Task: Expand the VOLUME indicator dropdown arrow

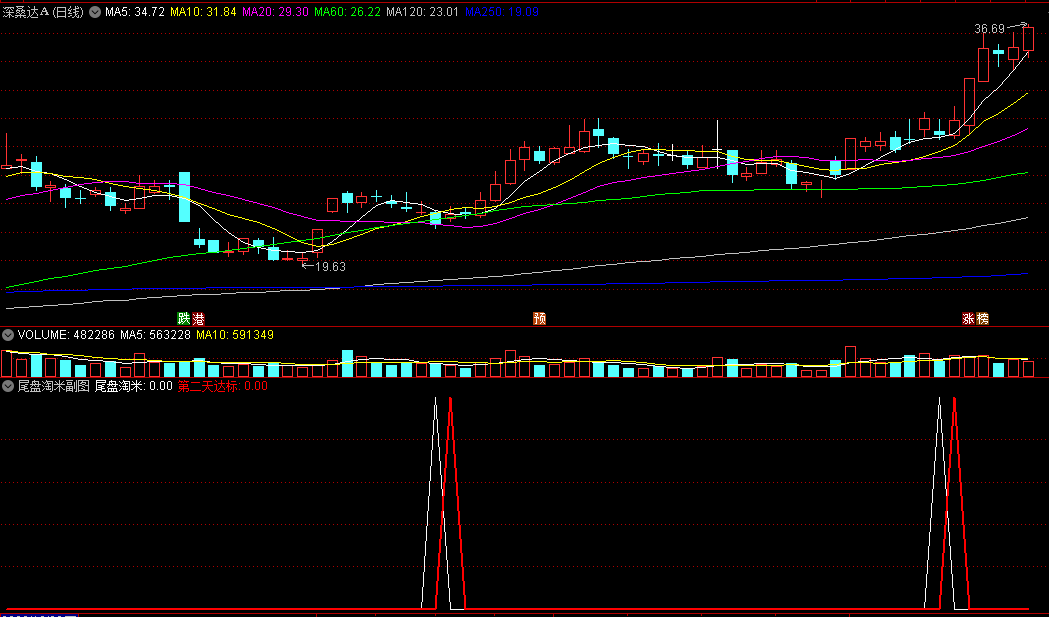Action: pos(8,335)
